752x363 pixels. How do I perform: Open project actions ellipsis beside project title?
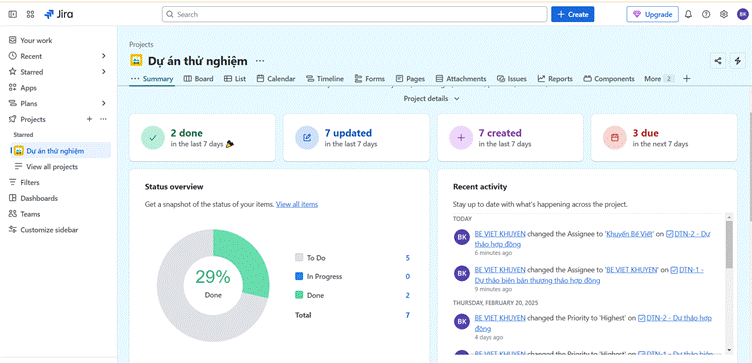coord(260,61)
